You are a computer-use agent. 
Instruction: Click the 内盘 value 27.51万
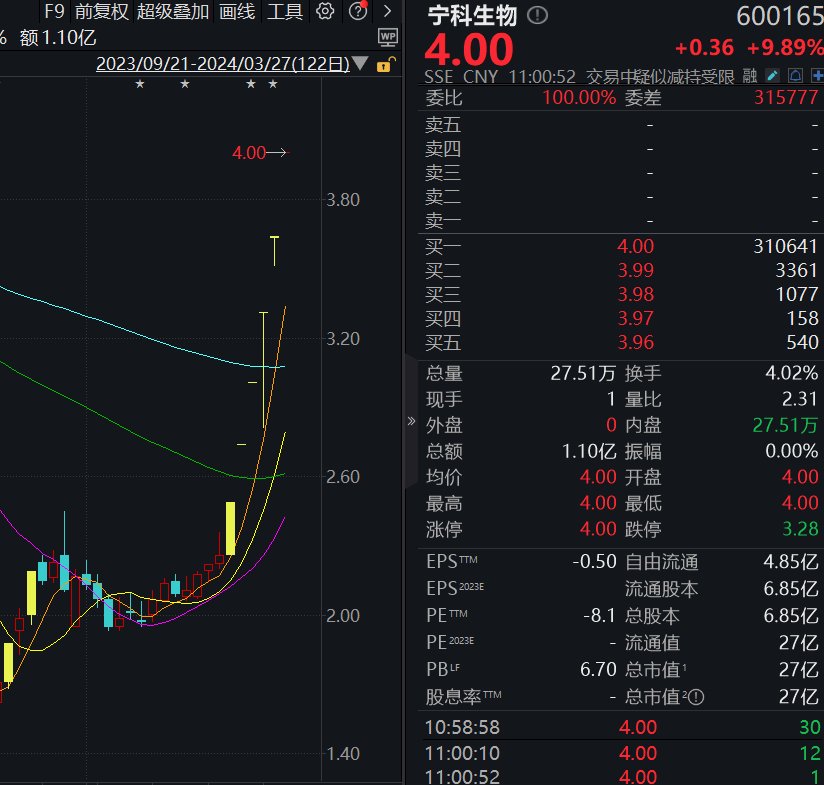(x=785, y=425)
